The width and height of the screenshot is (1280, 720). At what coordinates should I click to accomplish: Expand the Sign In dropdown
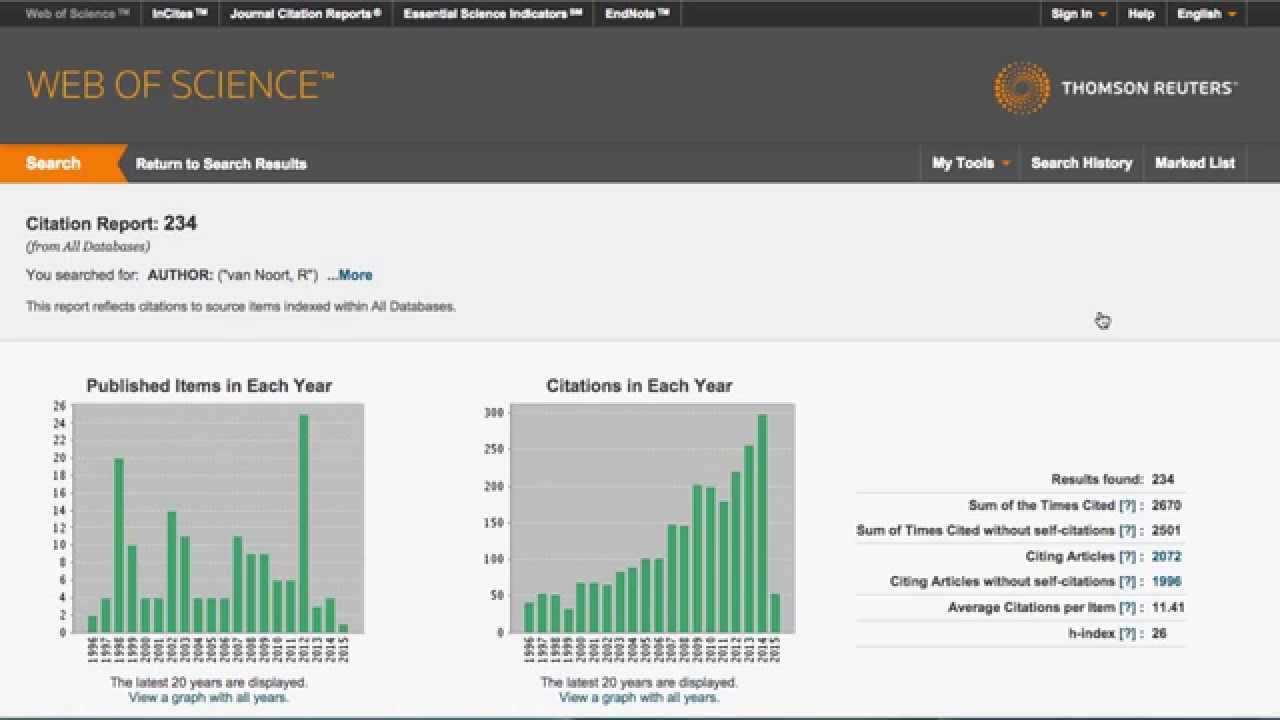coord(1079,14)
